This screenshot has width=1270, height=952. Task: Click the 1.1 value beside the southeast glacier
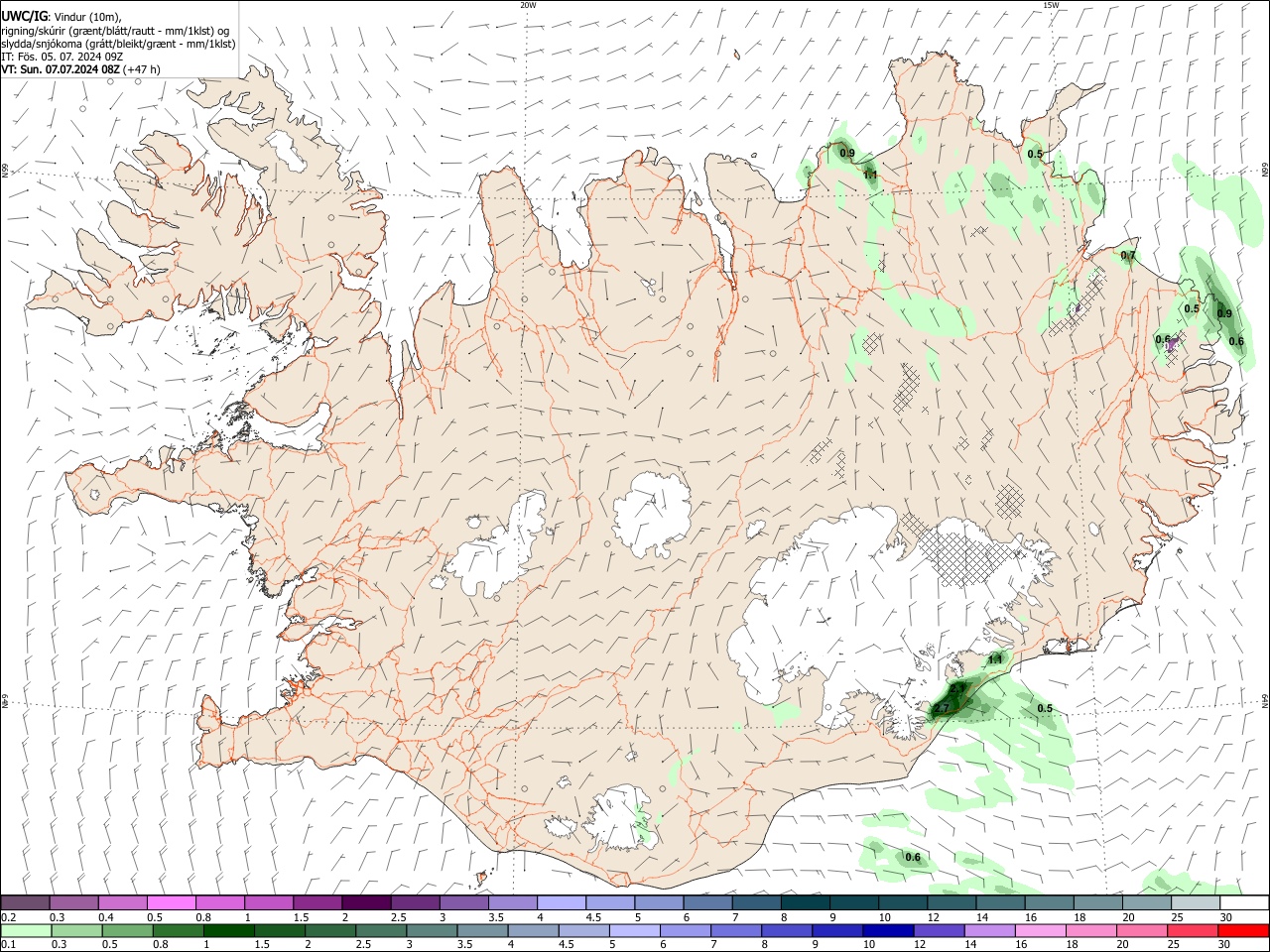click(x=995, y=659)
